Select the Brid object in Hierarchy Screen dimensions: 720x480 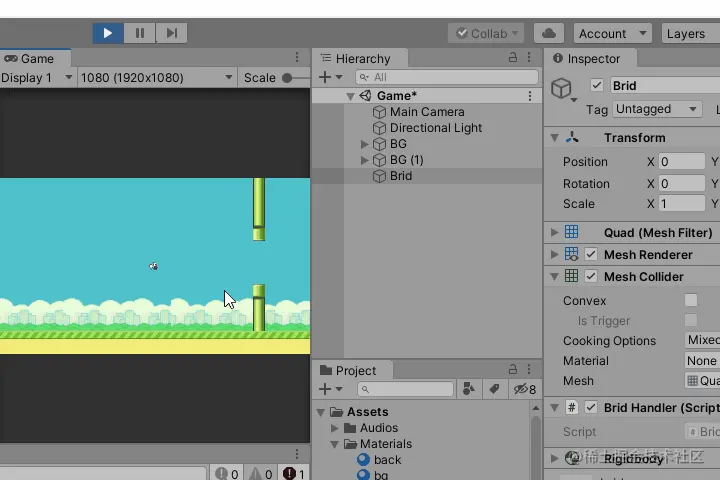pos(427,176)
